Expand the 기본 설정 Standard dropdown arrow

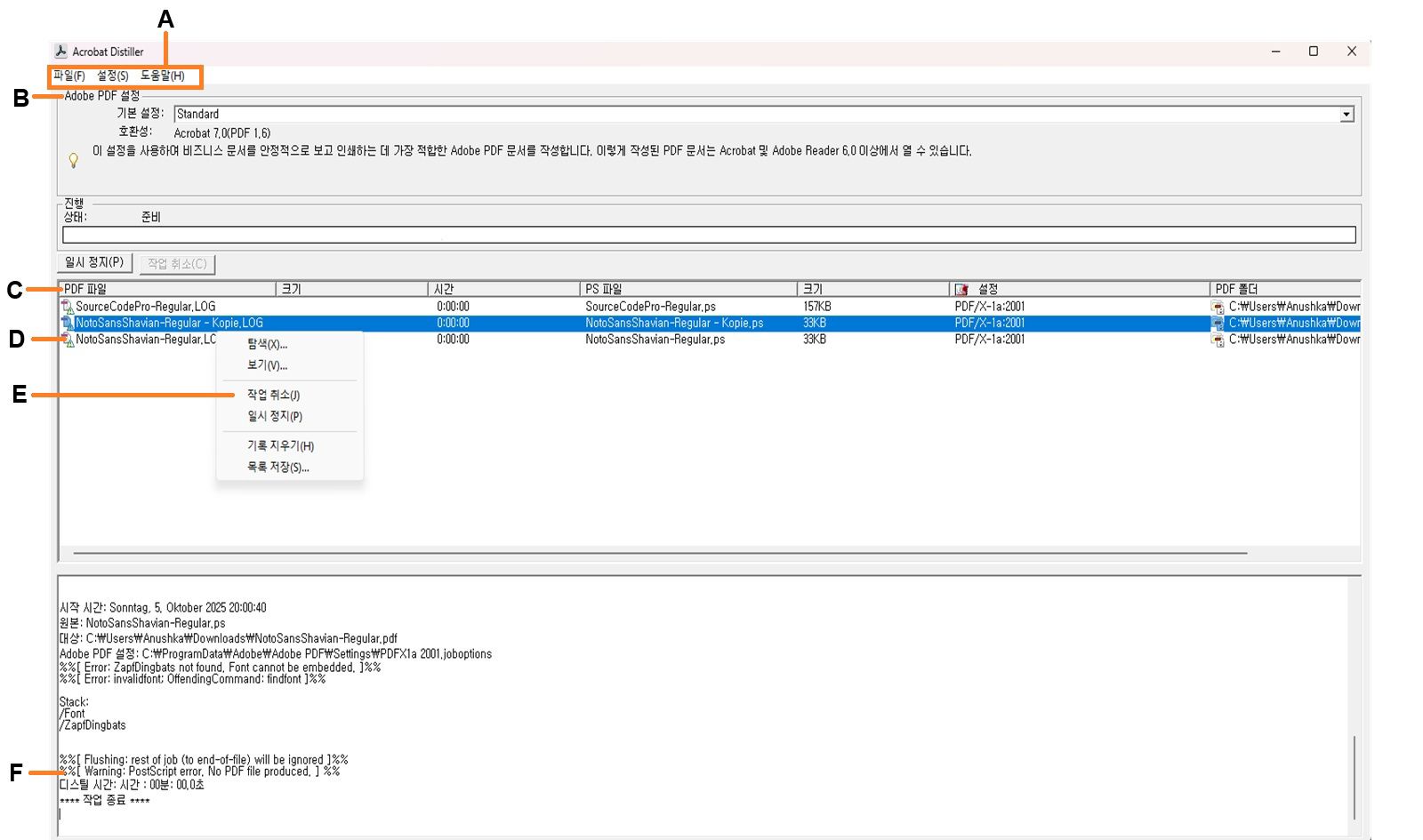(1347, 115)
